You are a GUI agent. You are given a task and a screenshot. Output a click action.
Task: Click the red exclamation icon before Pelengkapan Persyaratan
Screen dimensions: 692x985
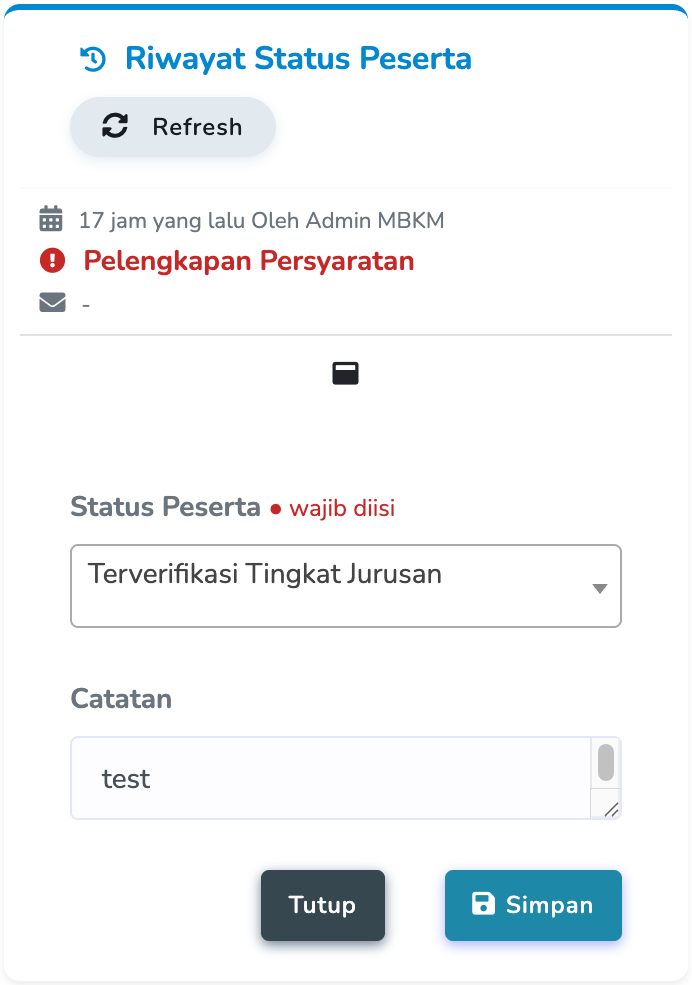(52, 260)
